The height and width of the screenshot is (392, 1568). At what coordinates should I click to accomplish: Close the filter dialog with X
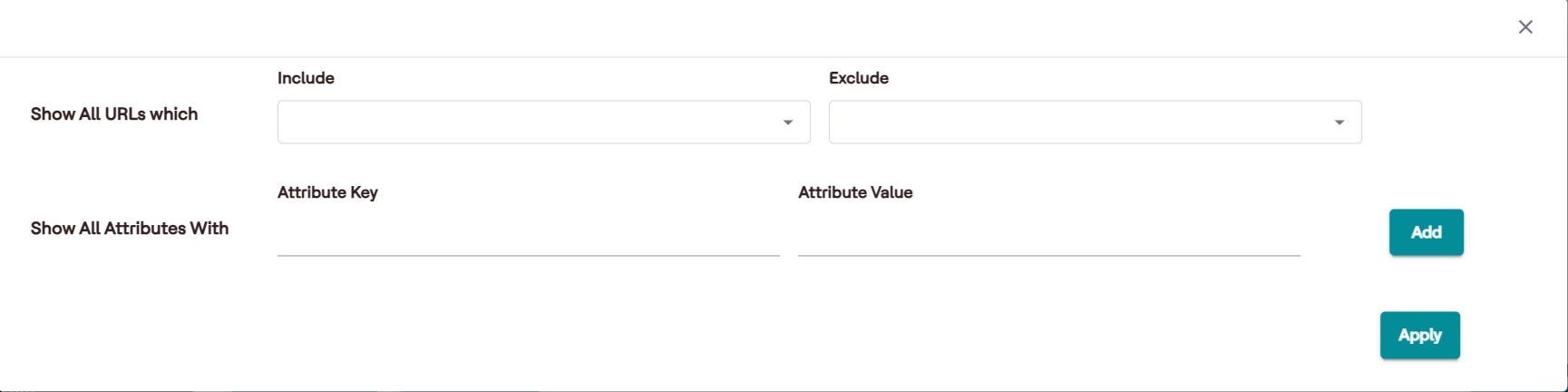[1525, 27]
